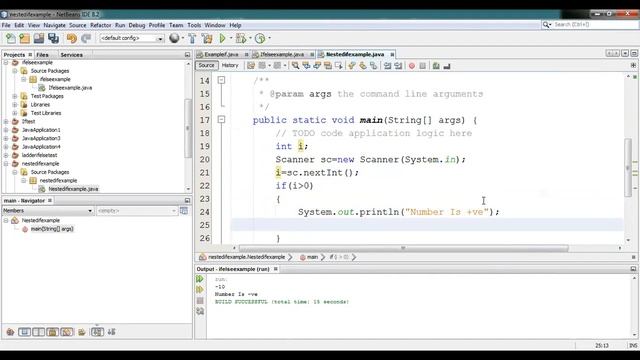The height and width of the screenshot is (360, 640).
Task: Click the Build Project hammer icon
Action: [192, 38]
